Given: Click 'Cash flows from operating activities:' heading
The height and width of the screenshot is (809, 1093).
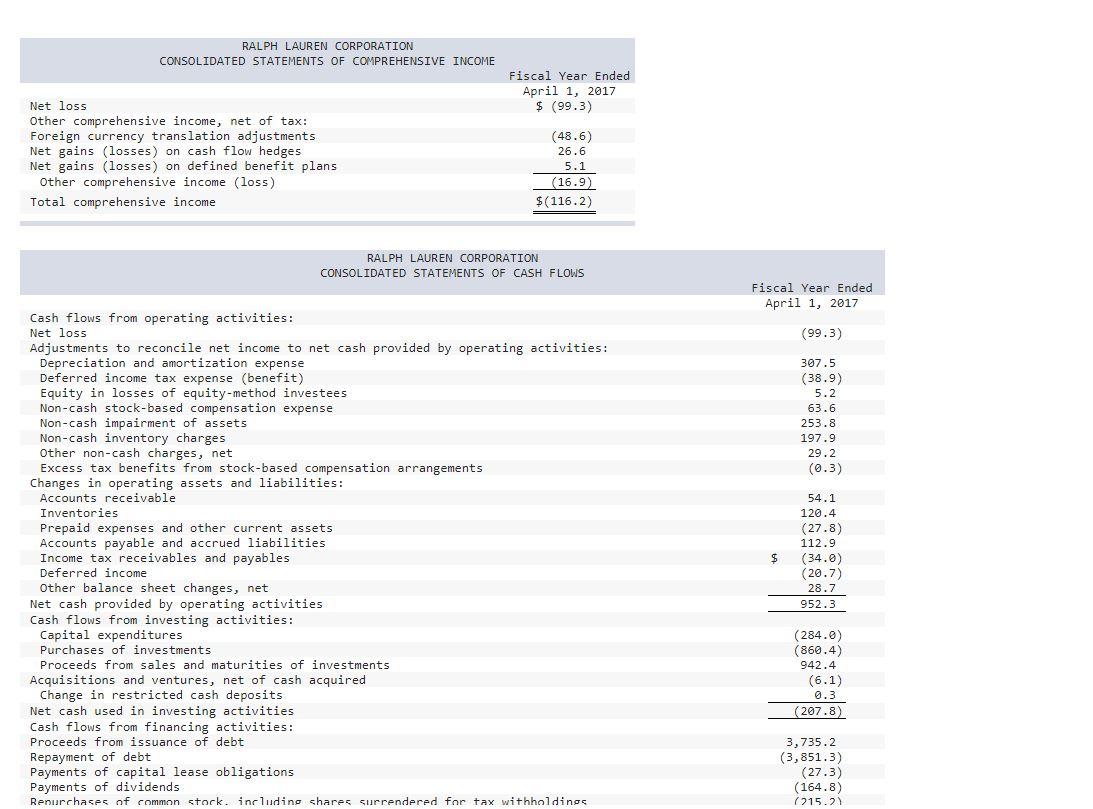Looking at the screenshot, I should (x=162, y=318).
